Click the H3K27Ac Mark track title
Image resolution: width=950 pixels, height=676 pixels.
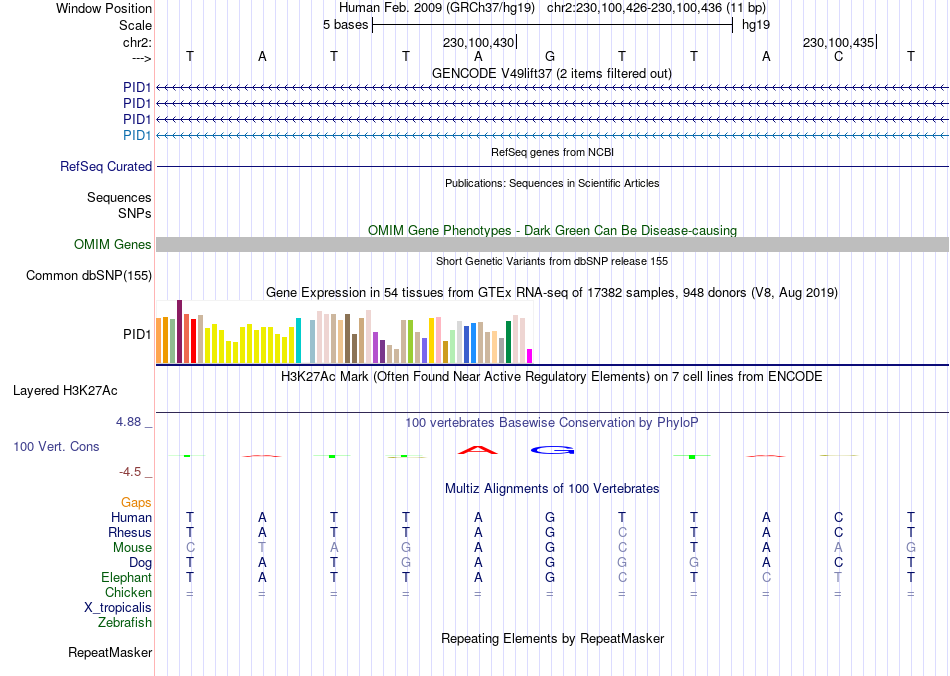point(552,376)
